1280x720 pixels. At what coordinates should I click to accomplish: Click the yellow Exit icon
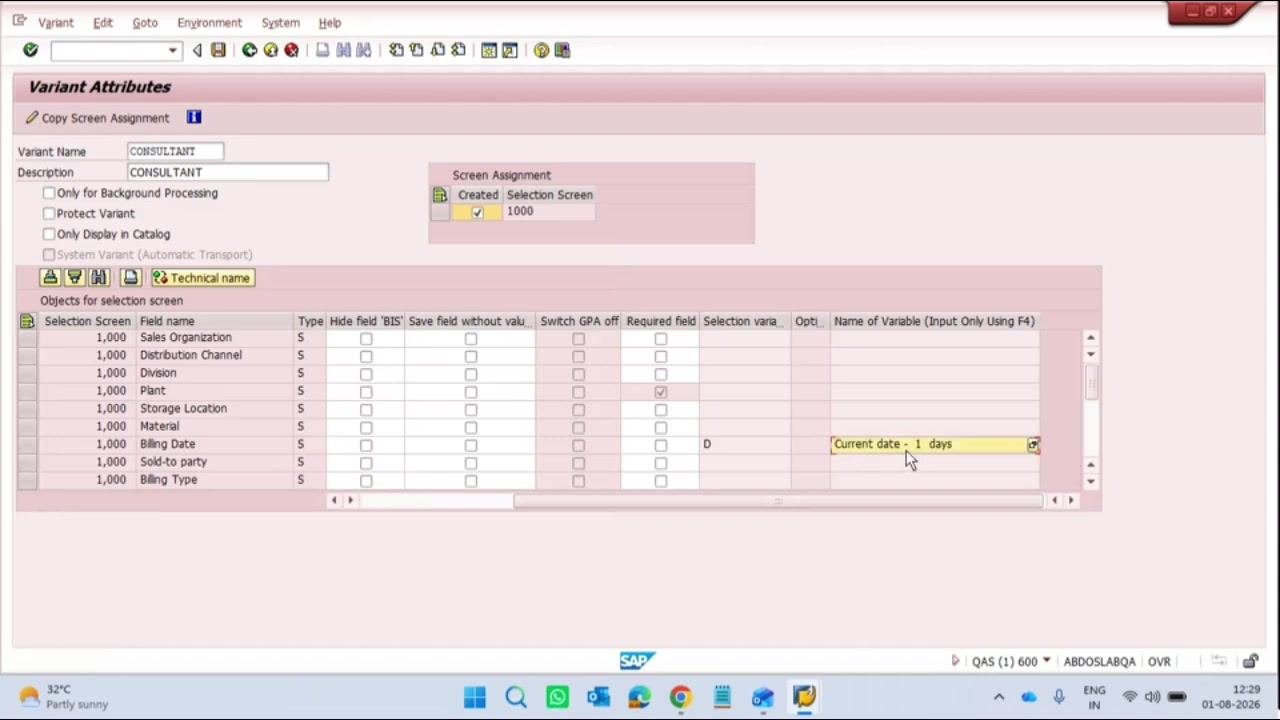pyautogui.click(x=270, y=50)
